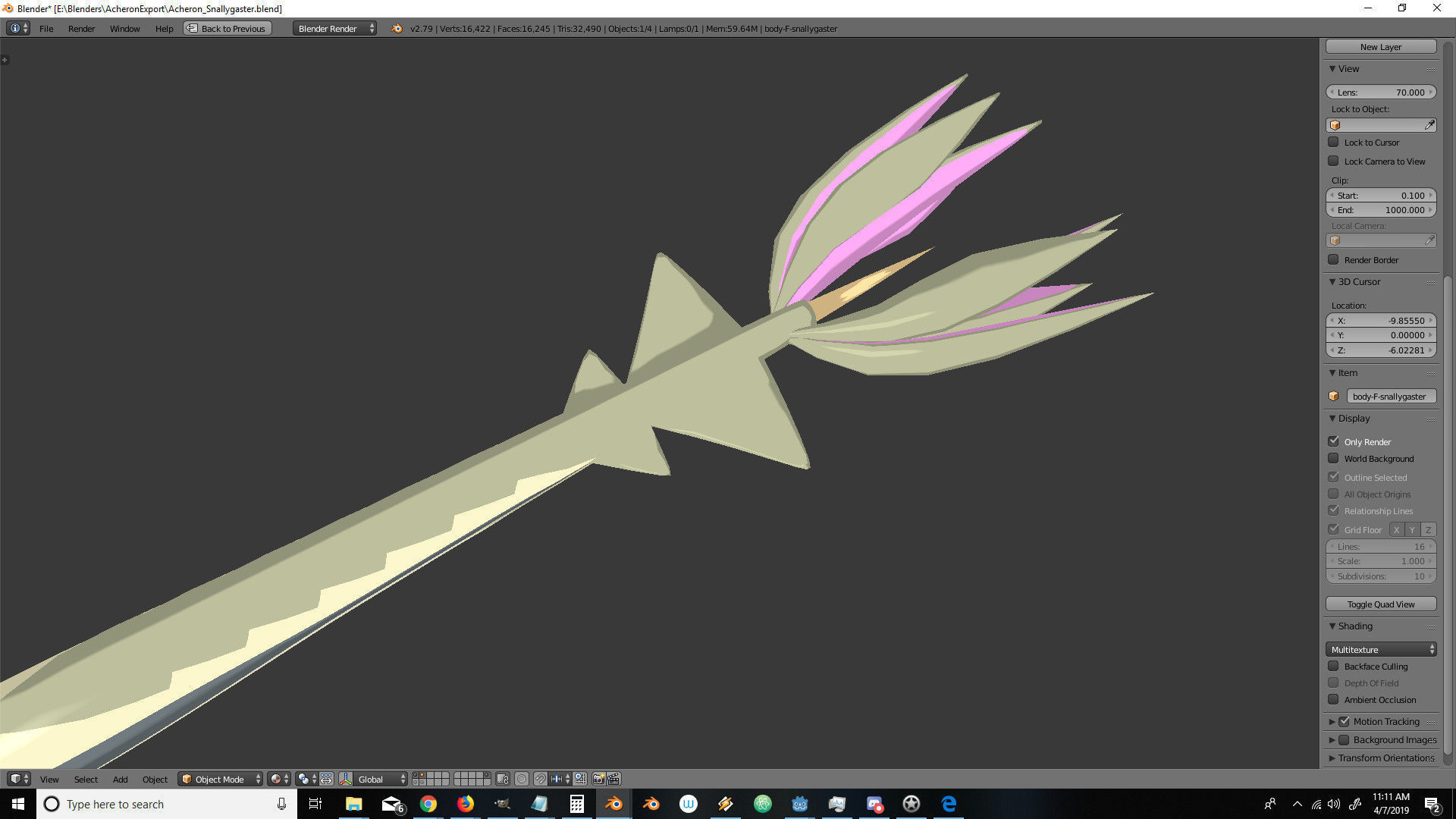Enable World Background checkbox

pyautogui.click(x=1333, y=458)
